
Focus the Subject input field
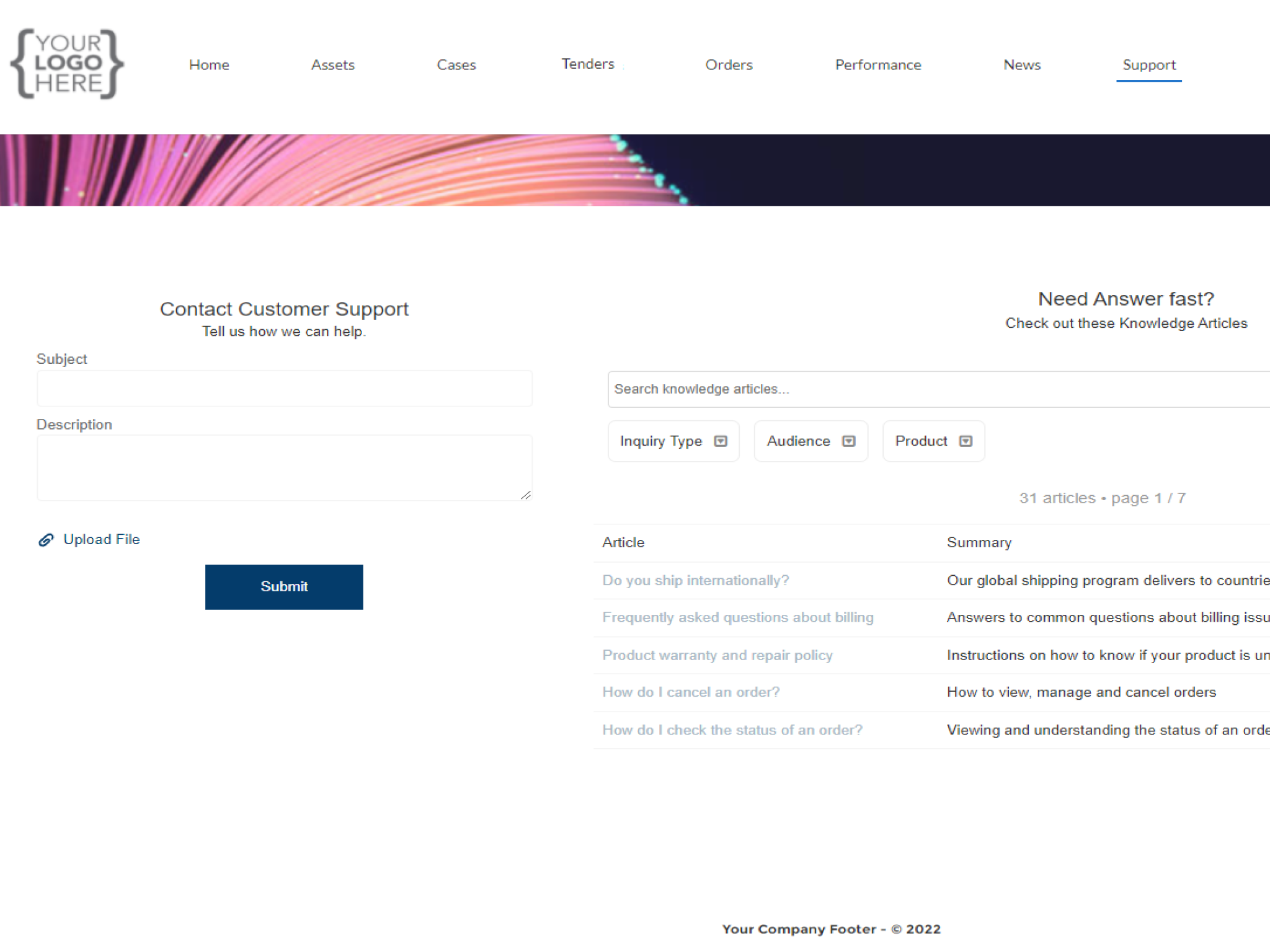[284, 389]
